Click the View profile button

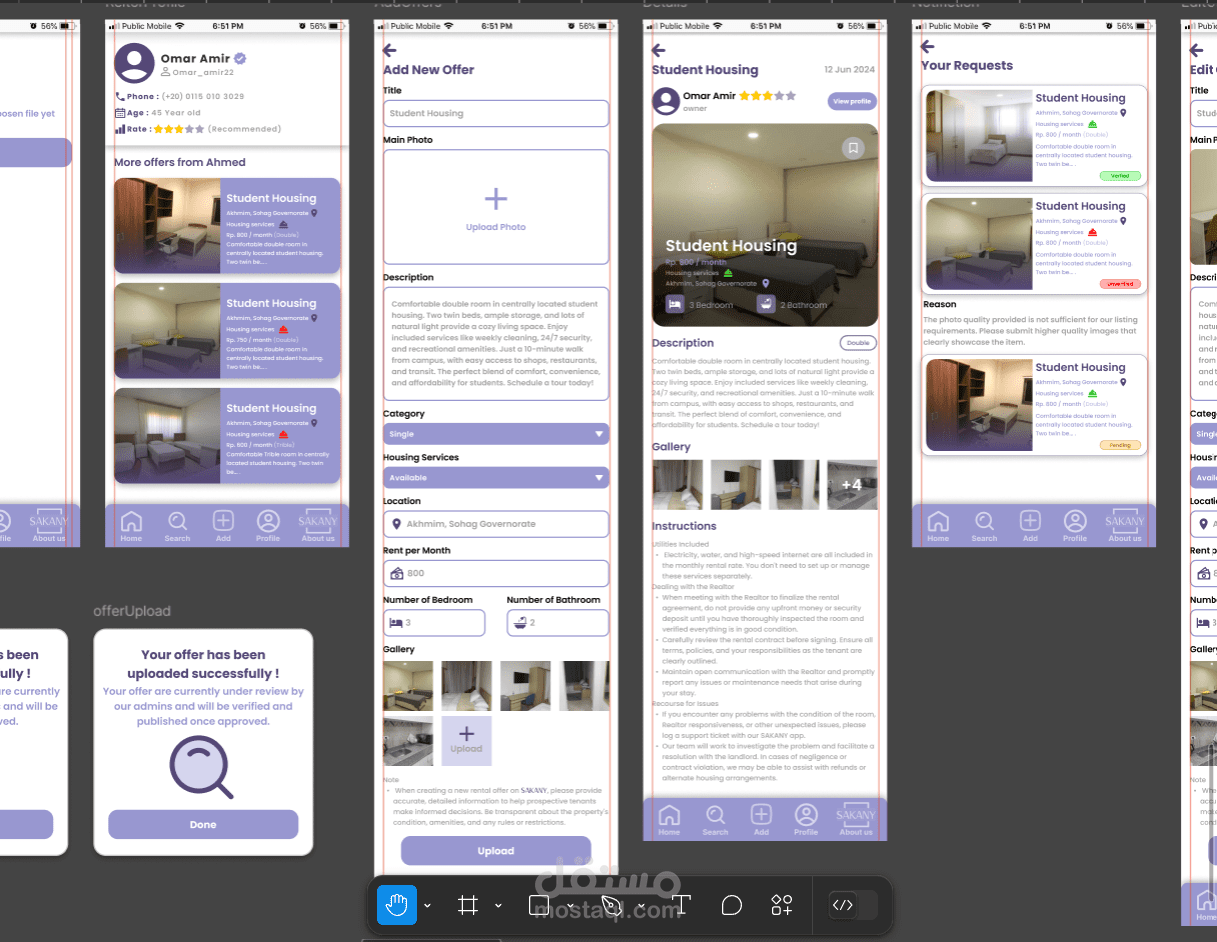852,101
